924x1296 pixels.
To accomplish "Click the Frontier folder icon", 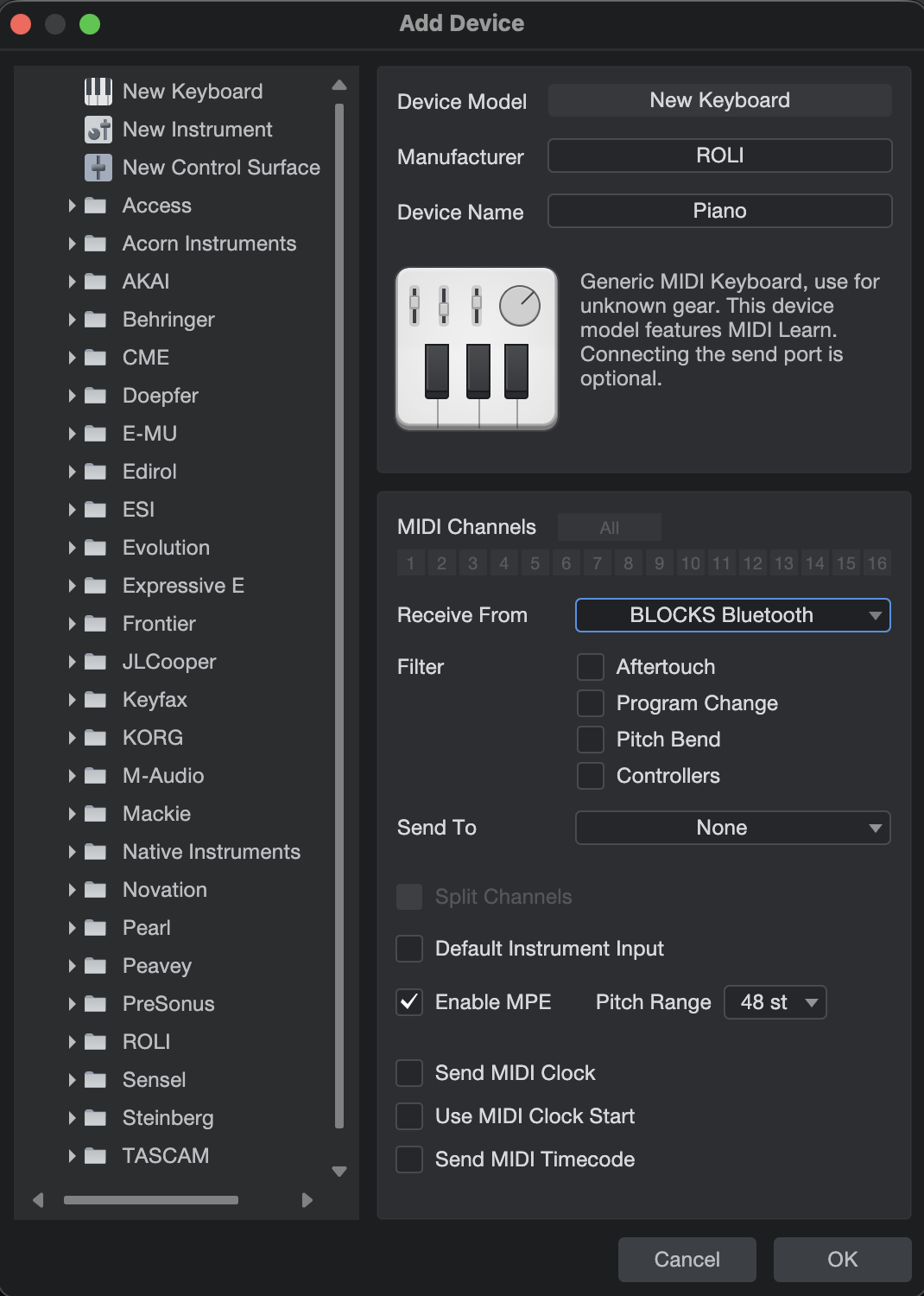I will (95, 624).
